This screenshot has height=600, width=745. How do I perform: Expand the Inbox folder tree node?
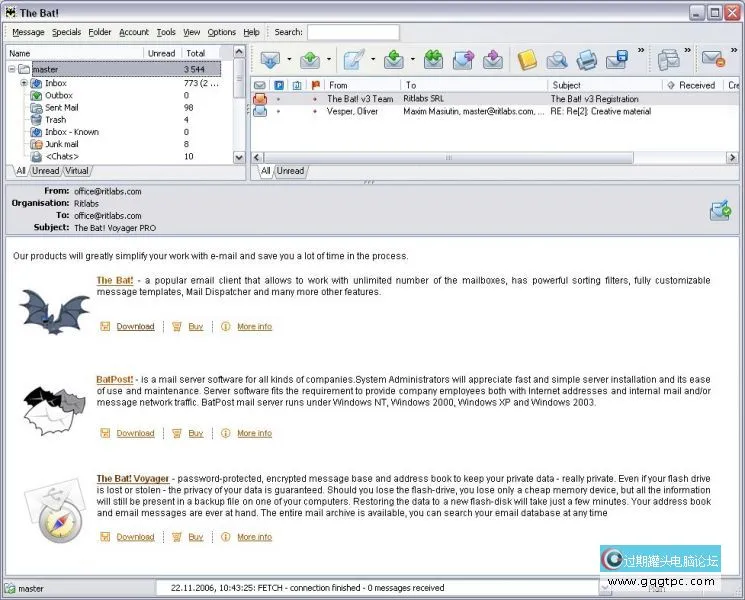(x=23, y=83)
